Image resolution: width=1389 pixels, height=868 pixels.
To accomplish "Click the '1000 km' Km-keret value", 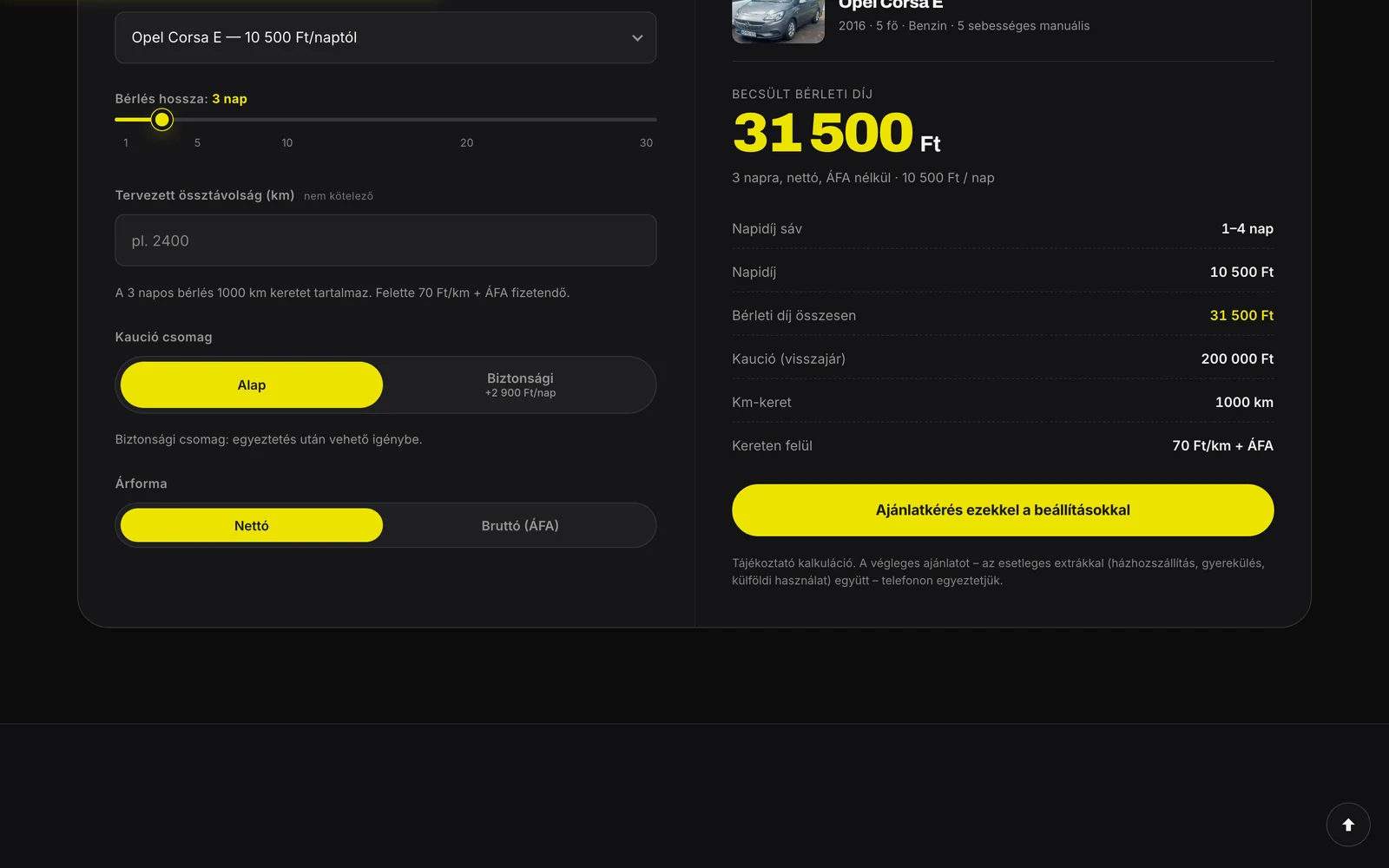I will pos(1244,403).
